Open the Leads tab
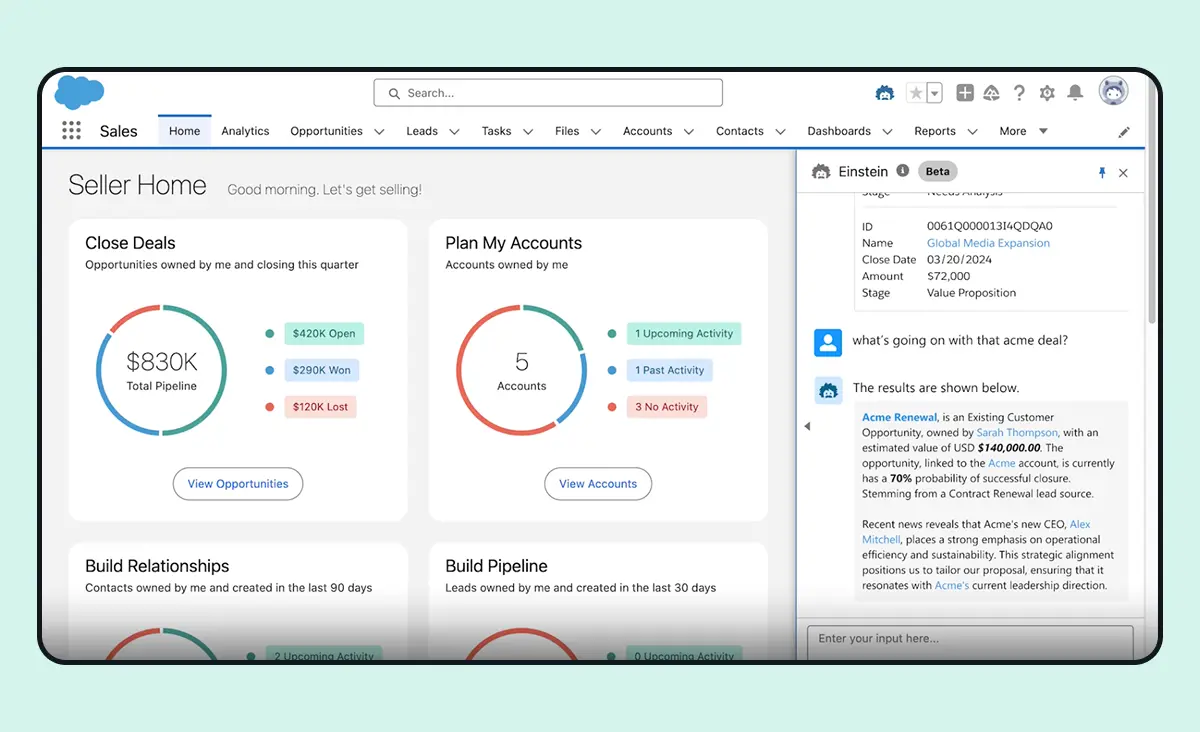Image resolution: width=1200 pixels, height=732 pixels. (x=422, y=131)
